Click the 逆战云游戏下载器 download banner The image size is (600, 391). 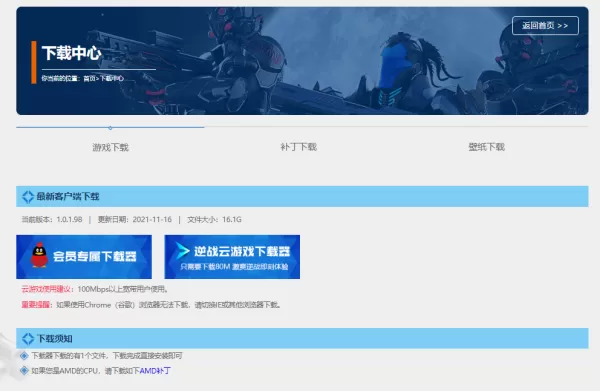[232, 257]
